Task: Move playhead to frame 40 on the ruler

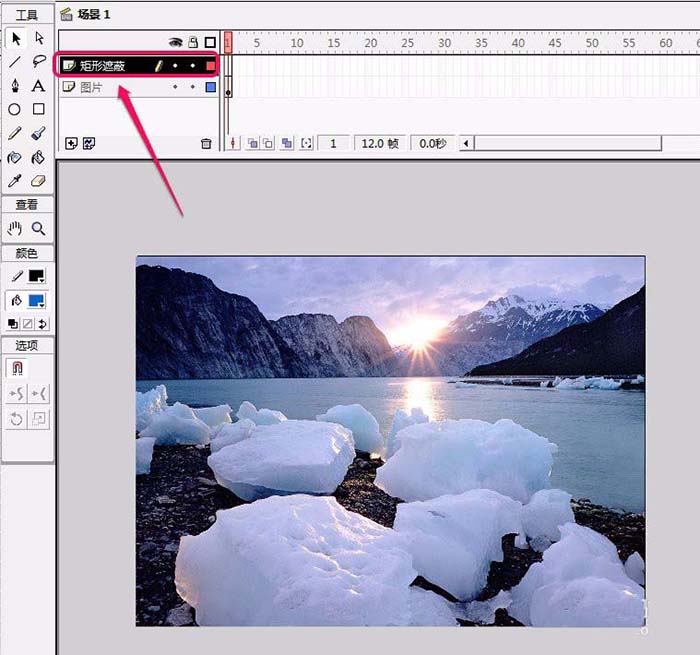Action: (x=518, y=43)
